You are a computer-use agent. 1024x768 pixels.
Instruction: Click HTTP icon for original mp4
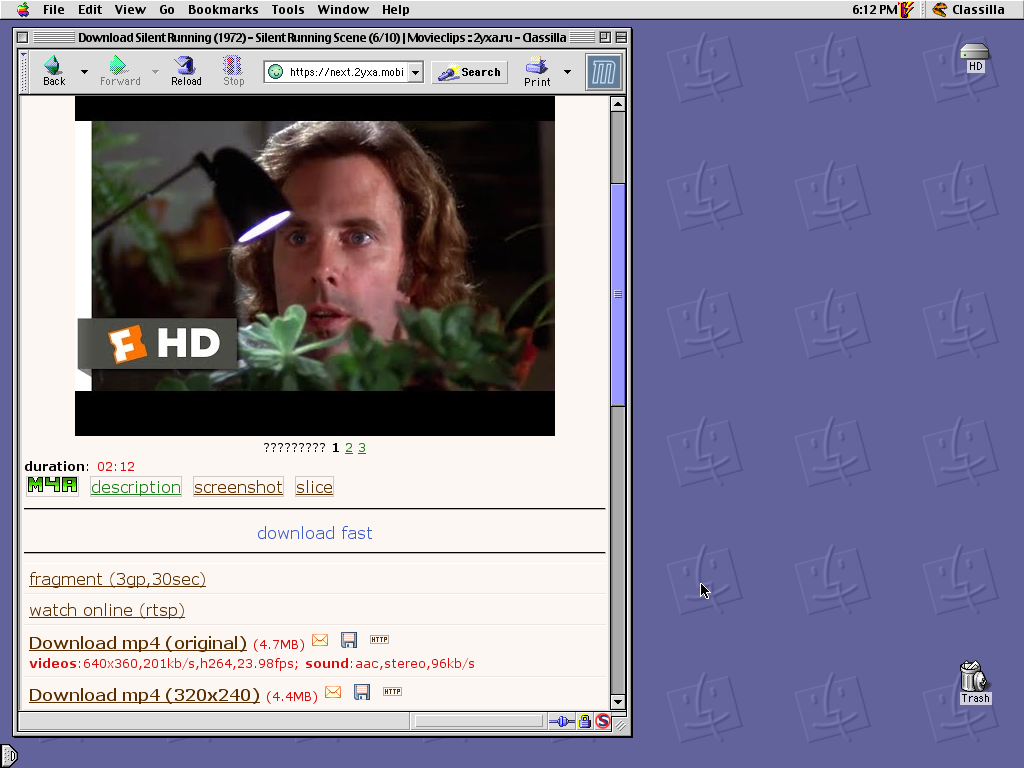pos(379,639)
